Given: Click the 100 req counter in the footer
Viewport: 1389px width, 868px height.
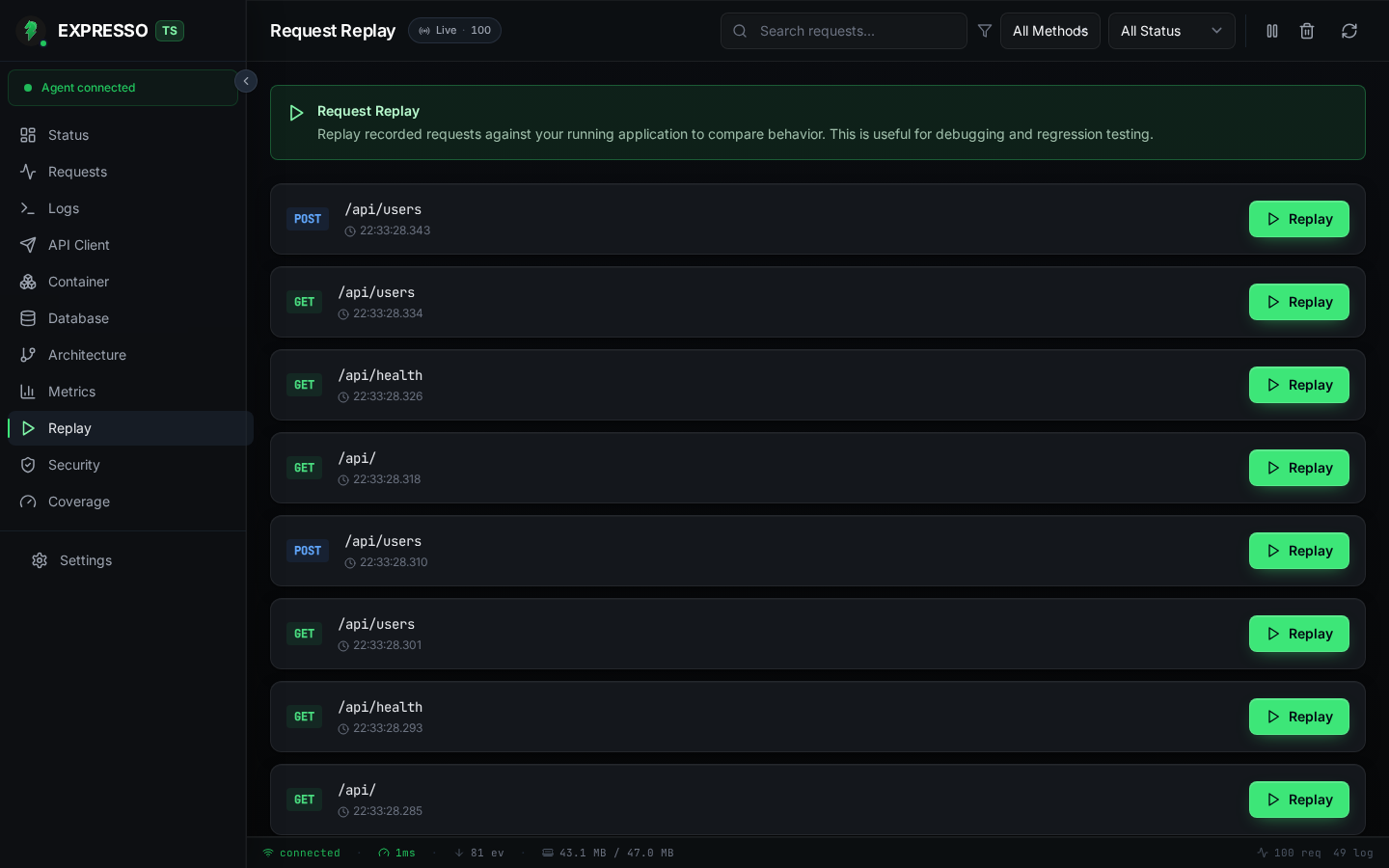Looking at the screenshot, I should 1289,853.
